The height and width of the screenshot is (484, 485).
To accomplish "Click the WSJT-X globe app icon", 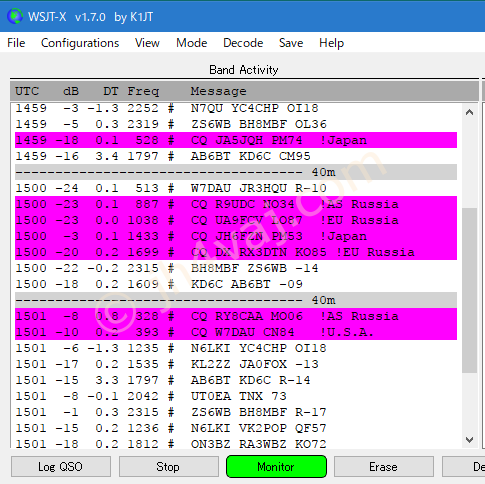I will click(x=15, y=16).
